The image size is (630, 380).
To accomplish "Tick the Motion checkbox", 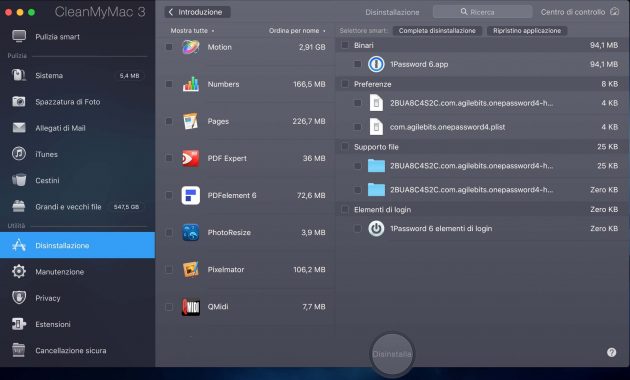I will pyautogui.click(x=169, y=47).
